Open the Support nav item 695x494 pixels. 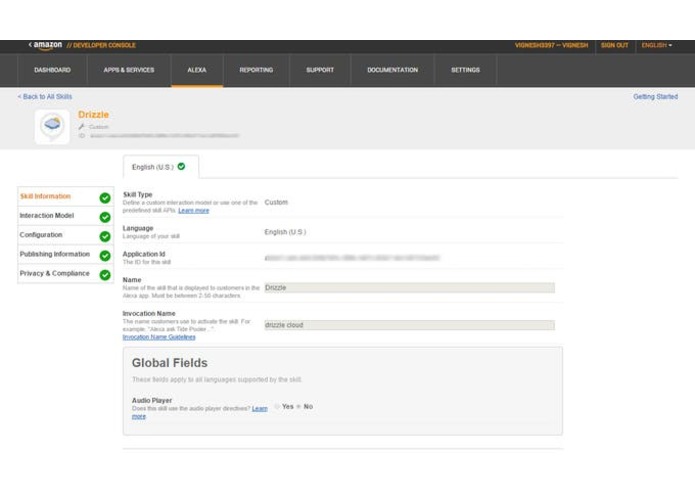pyautogui.click(x=320, y=70)
